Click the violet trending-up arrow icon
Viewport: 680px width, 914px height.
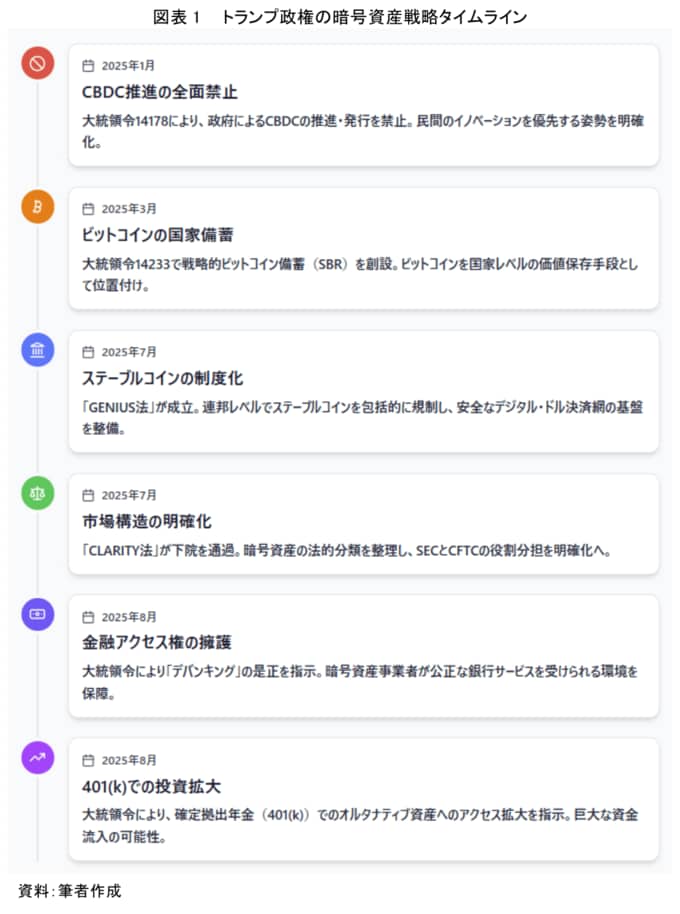(37, 758)
